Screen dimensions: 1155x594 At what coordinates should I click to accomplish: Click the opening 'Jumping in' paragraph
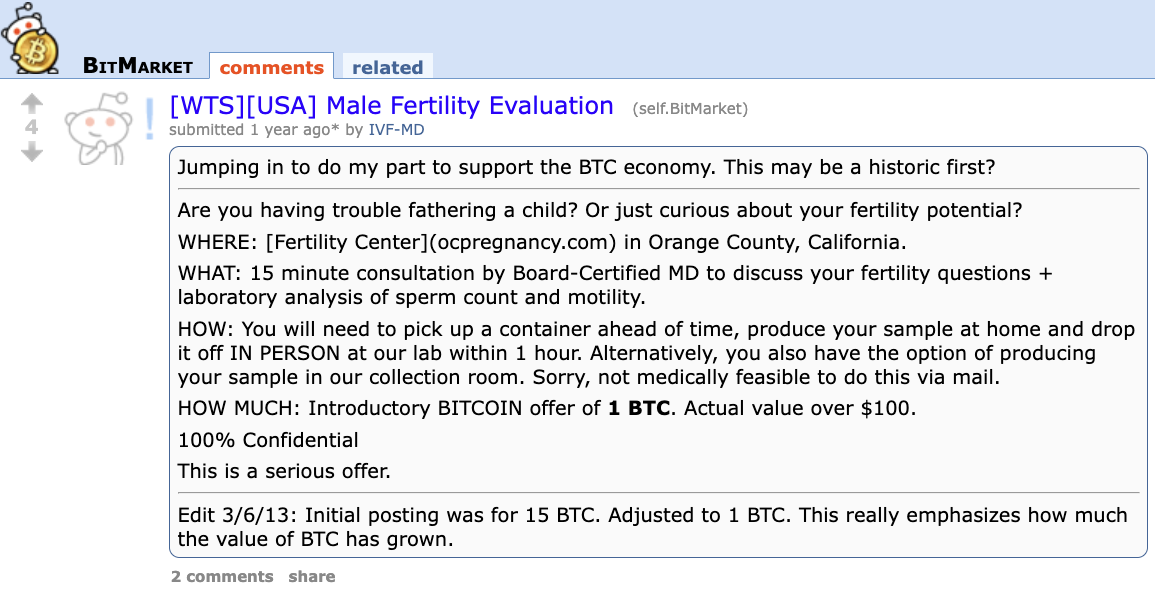click(586, 167)
